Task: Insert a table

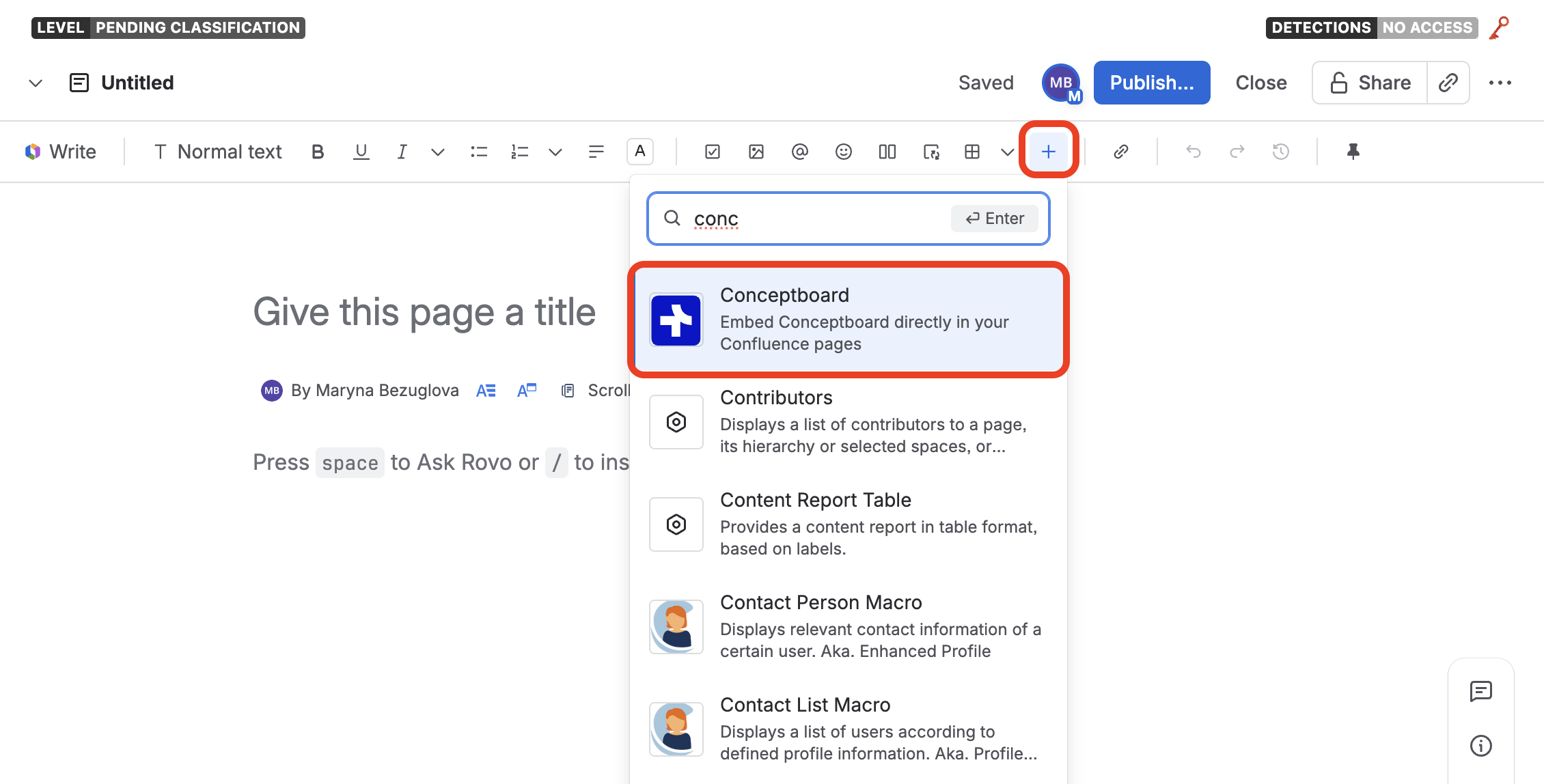Action: 972,152
